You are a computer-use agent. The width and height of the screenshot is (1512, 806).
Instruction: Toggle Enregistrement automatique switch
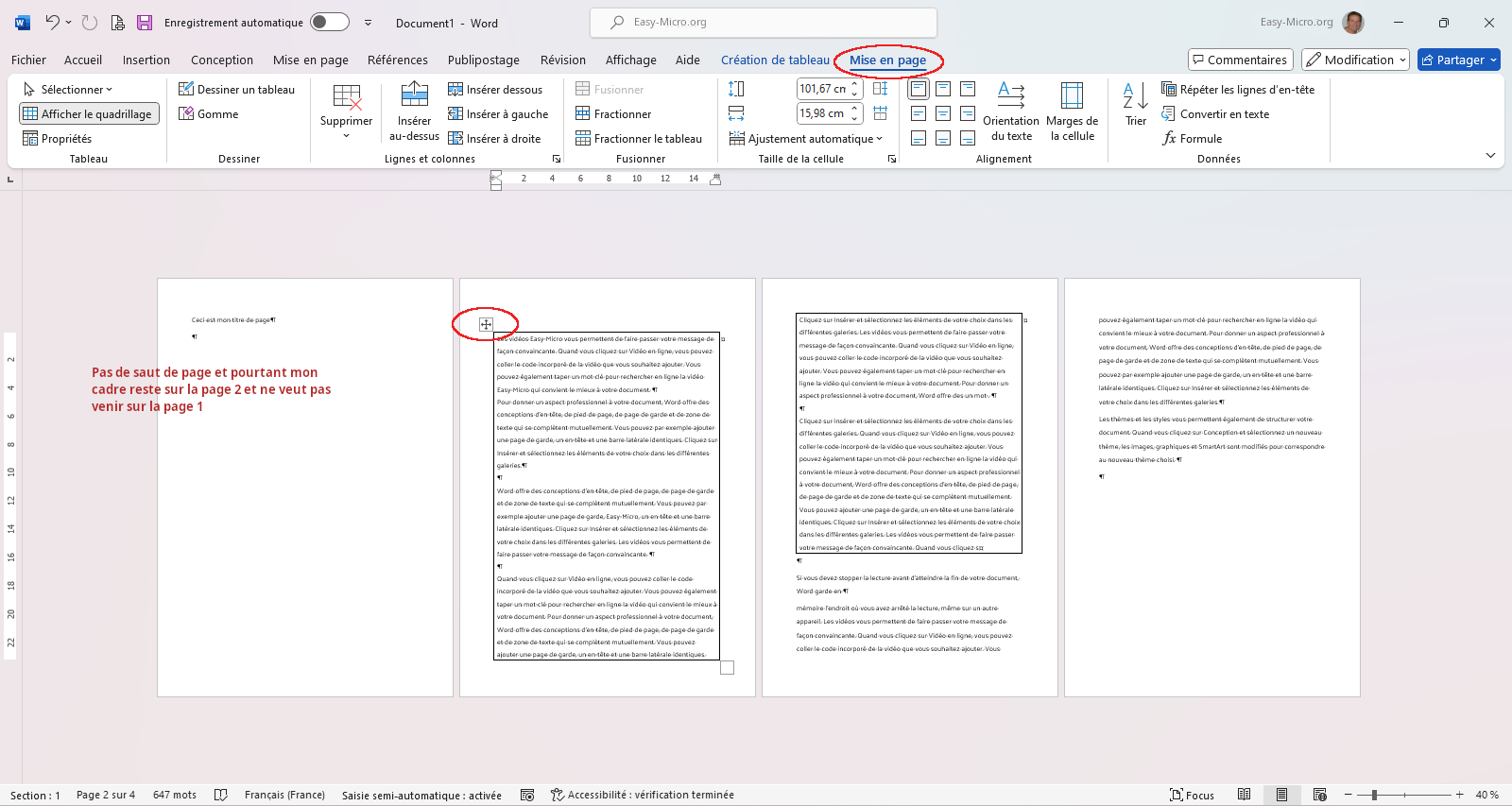pos(330,22)
